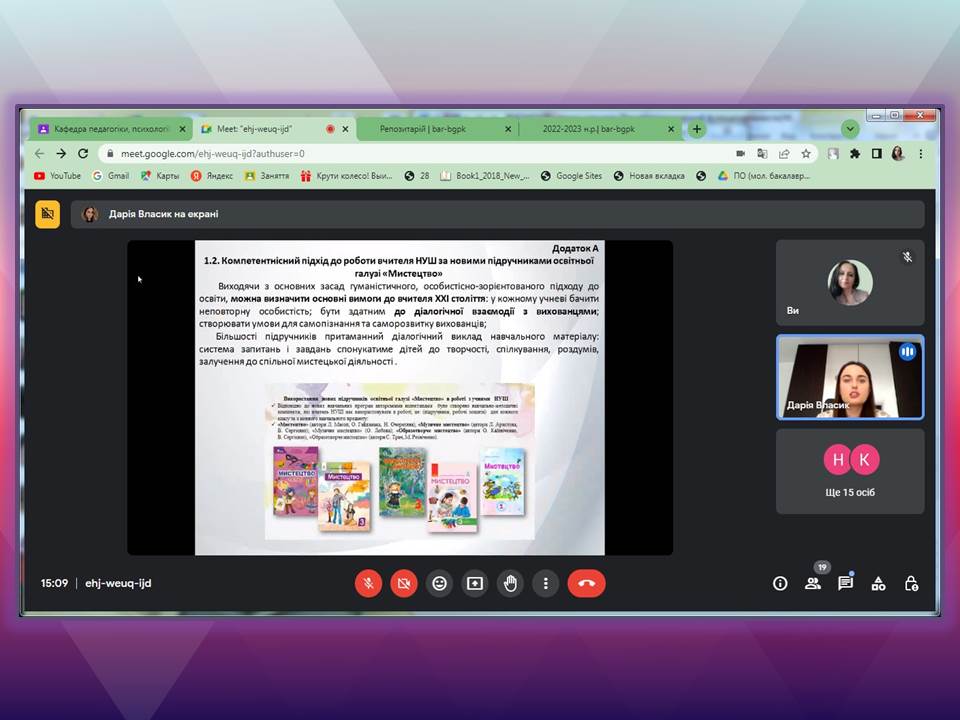Click meeting code ehj-weuq-ijd text
This screenshot has width=960, height=720.
[118, 583]
